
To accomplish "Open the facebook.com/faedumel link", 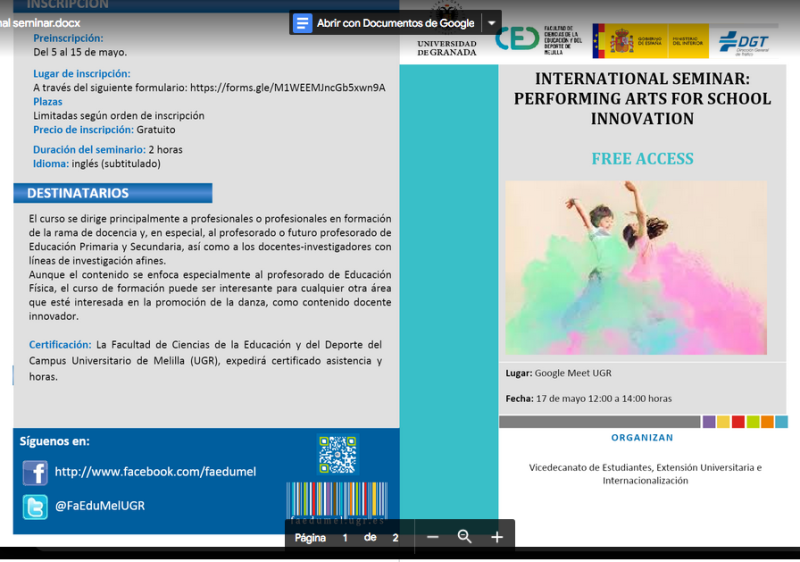I will coord(155,472).
